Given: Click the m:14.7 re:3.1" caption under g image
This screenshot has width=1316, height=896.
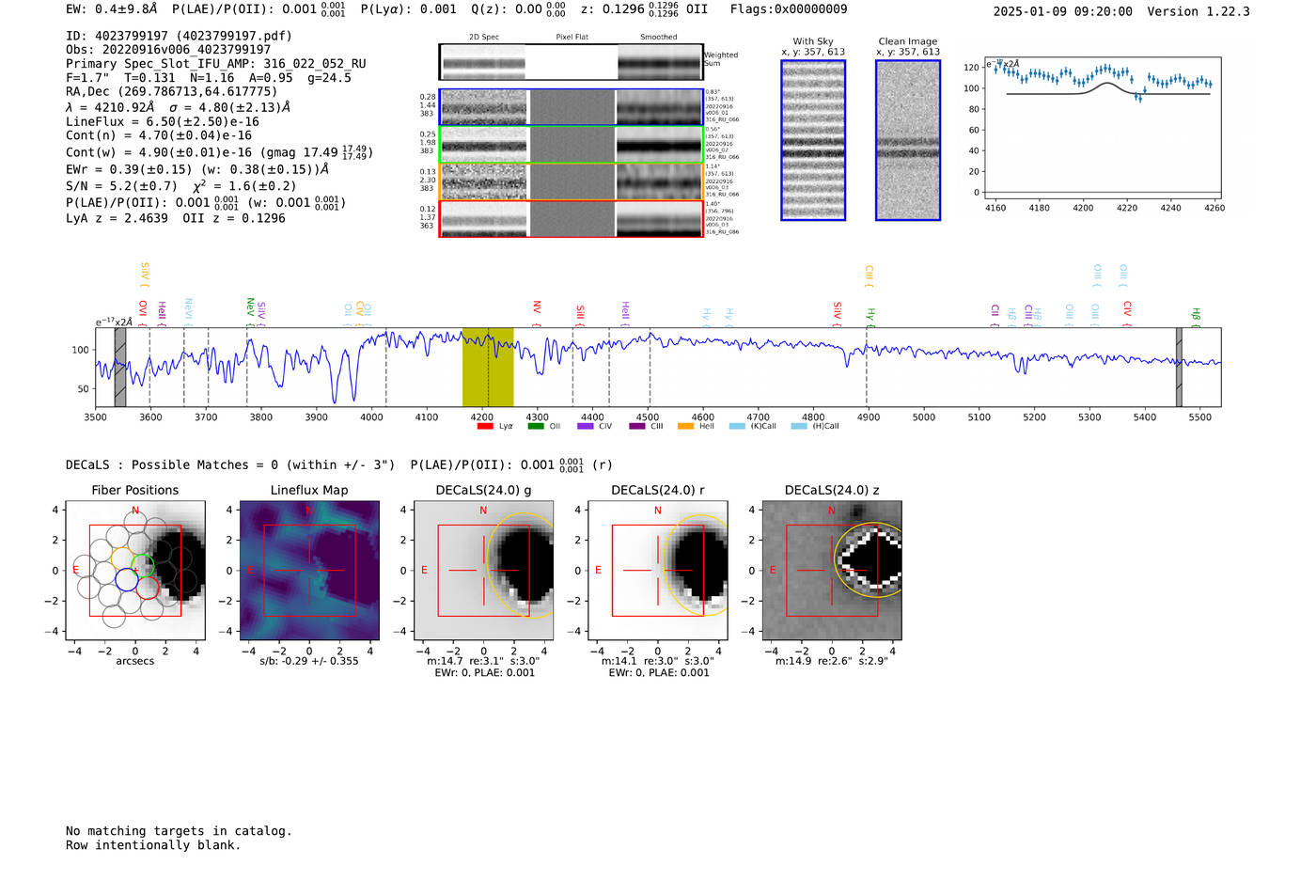Looking at the screenshot, I should (x=483, y=661).
